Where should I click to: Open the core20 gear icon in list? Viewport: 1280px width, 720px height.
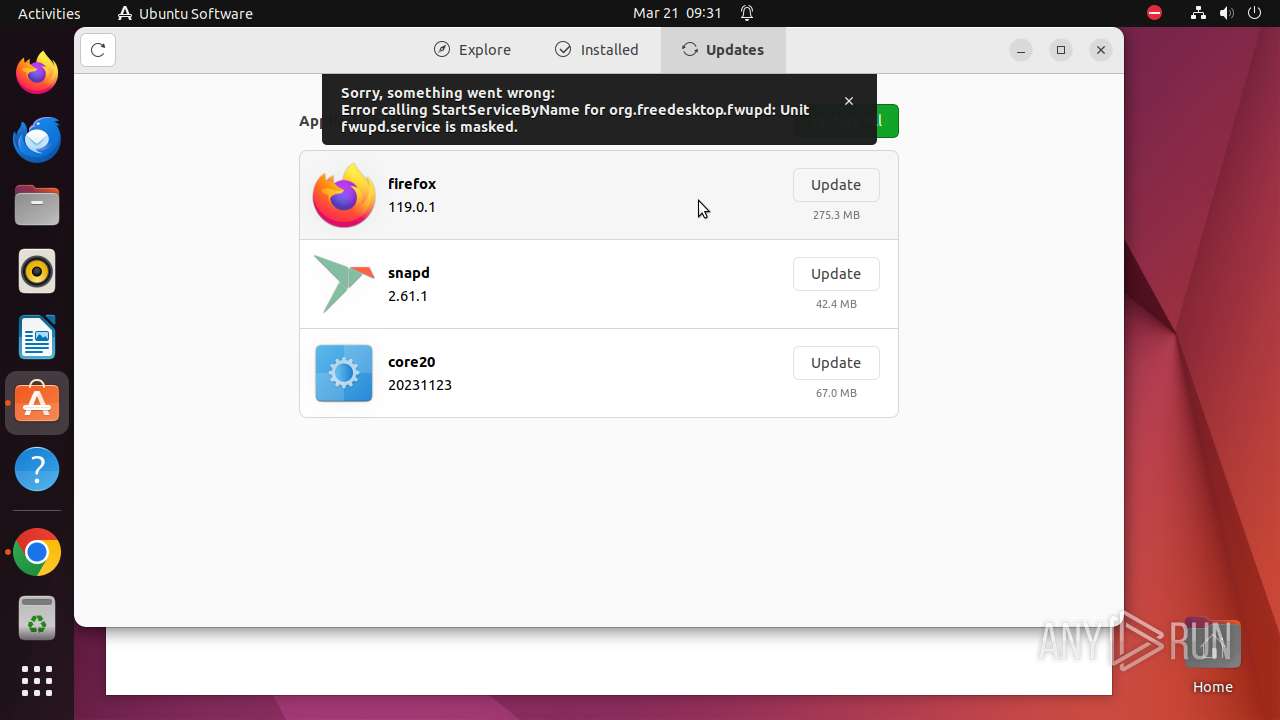click(x=344, y=373)
